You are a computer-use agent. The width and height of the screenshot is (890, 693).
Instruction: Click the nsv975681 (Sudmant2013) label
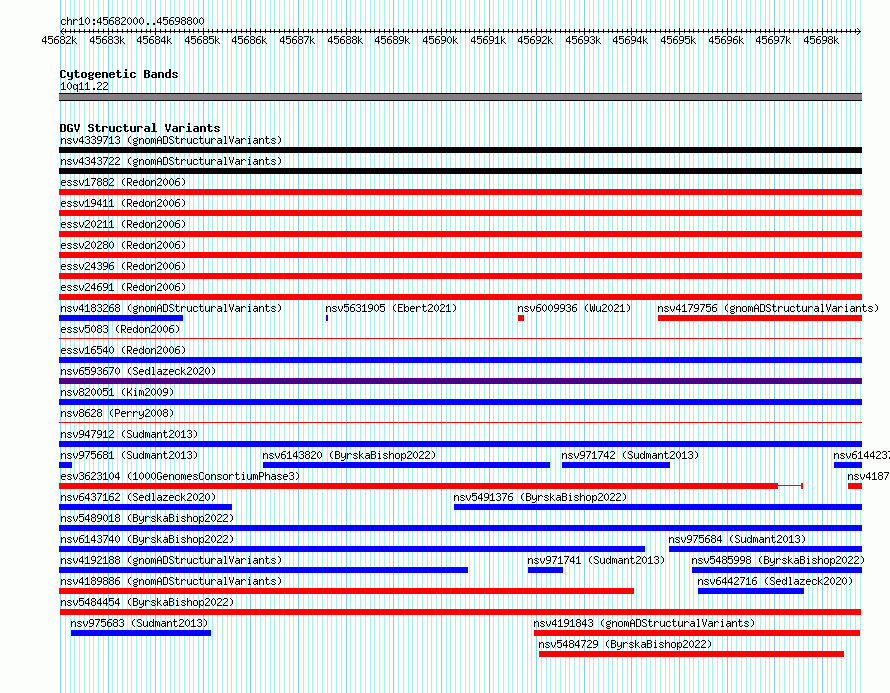(x=129, y=455)
